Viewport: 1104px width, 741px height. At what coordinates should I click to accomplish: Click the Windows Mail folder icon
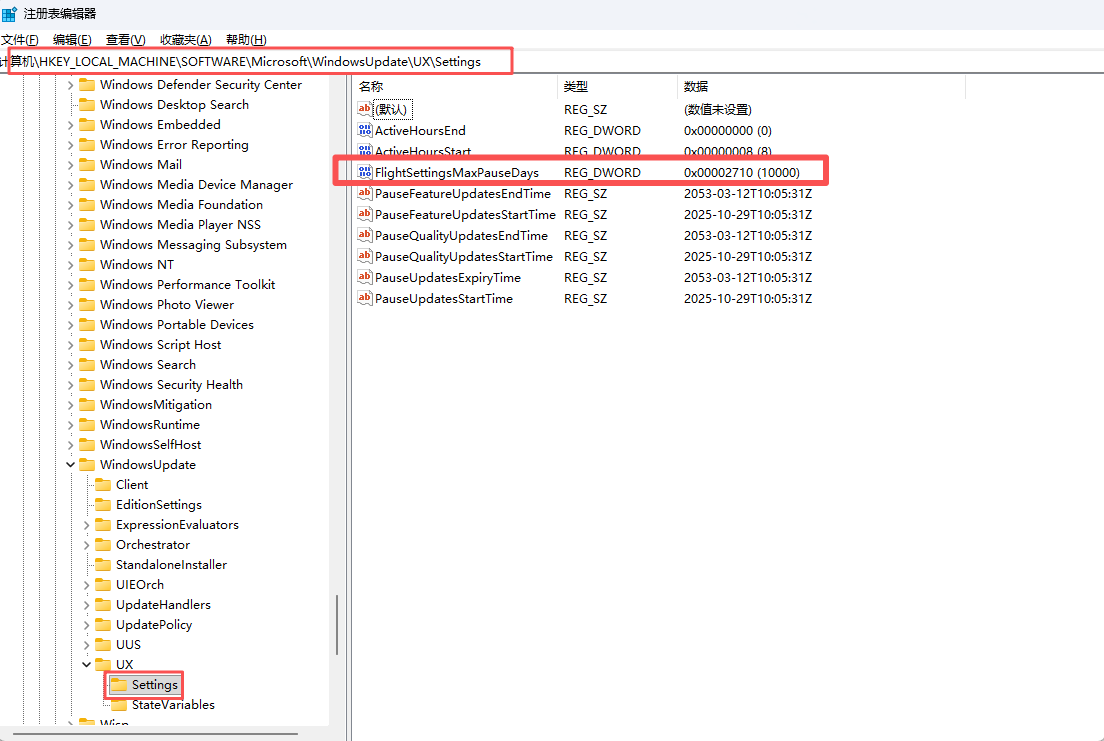click(87, 164)
